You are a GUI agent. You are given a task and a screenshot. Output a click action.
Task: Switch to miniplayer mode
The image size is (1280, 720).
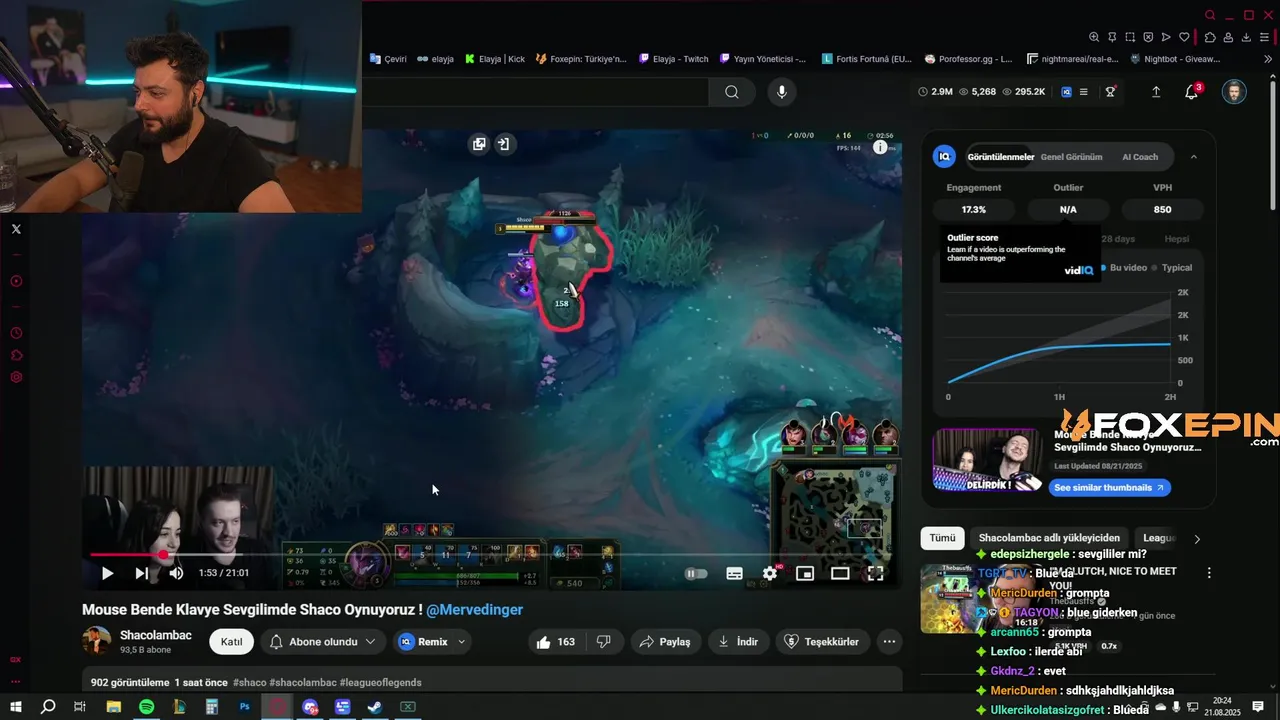804,573
